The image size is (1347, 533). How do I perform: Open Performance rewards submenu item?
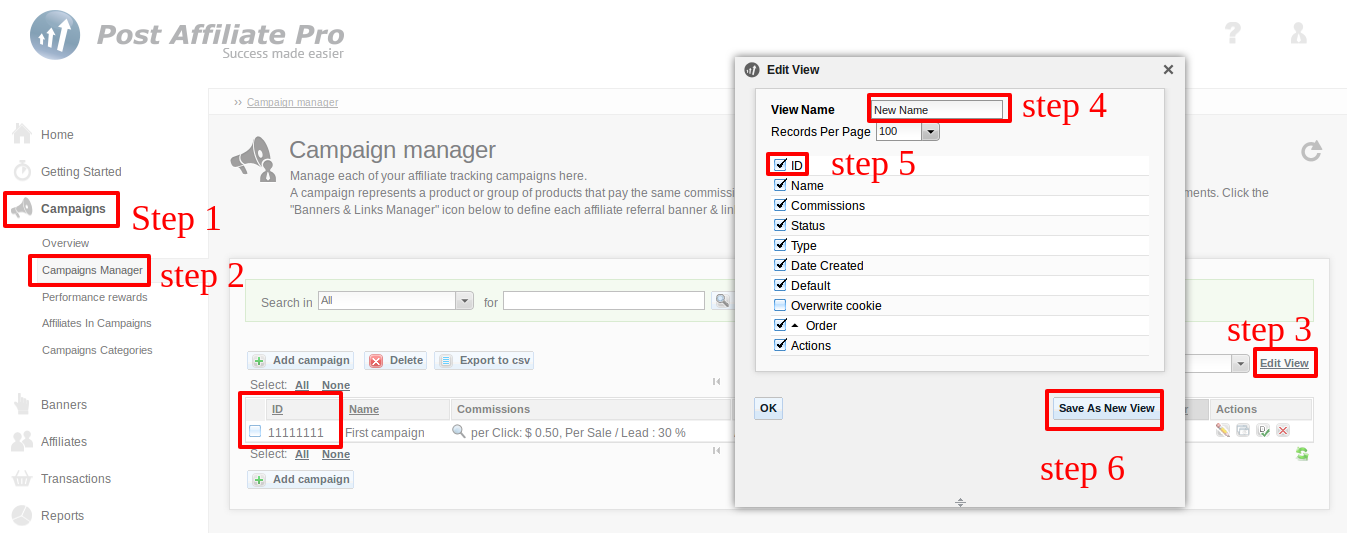coord(95,297)
